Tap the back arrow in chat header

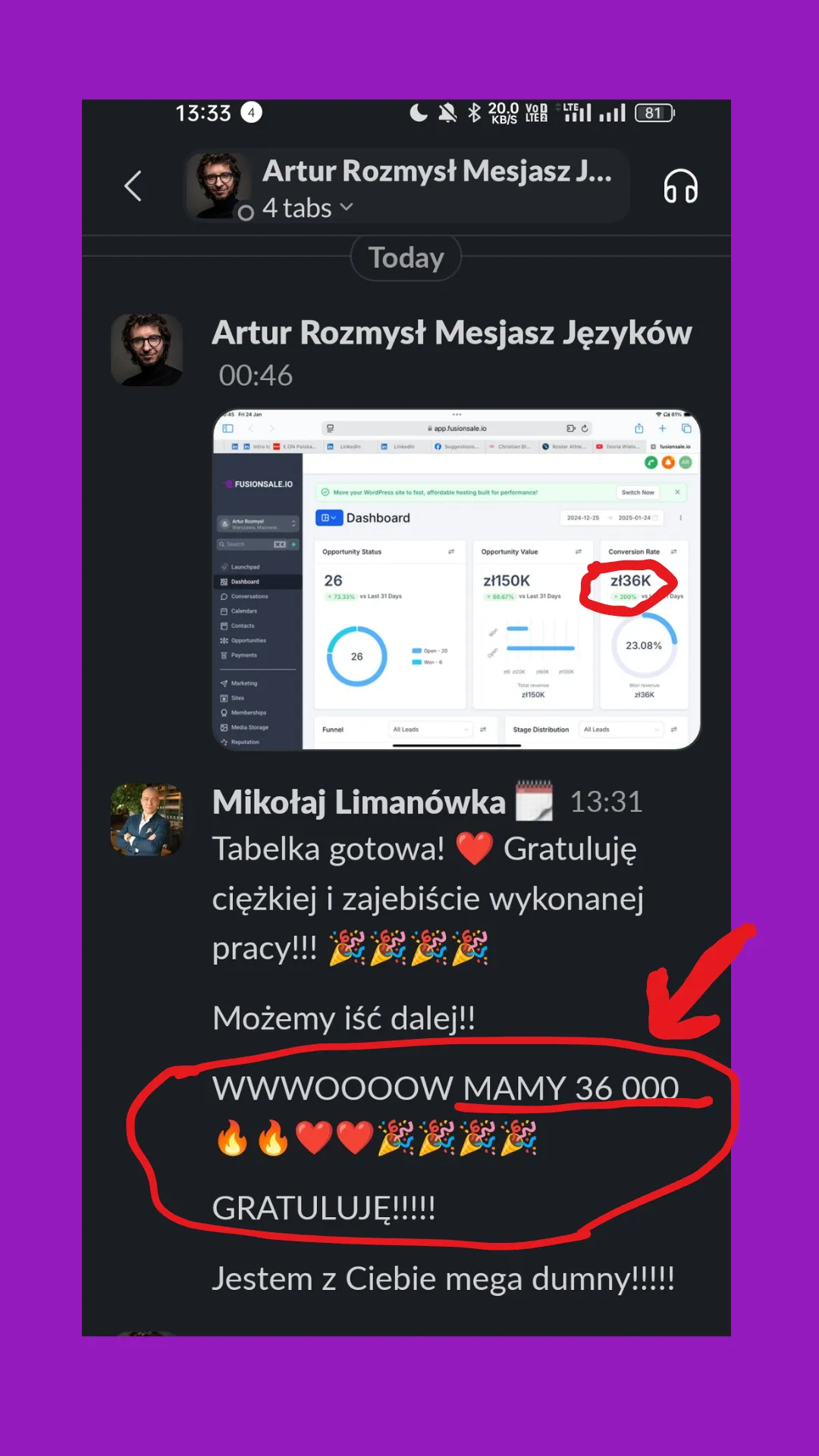click(133, 186)
